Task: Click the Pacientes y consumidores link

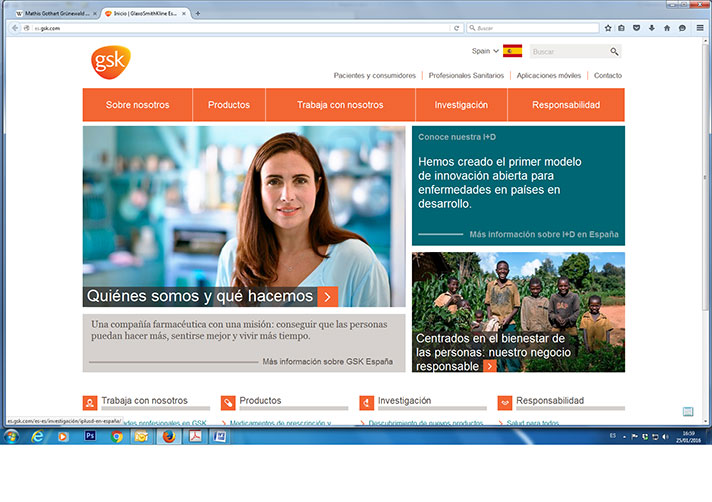Action: tap(375, 75)
